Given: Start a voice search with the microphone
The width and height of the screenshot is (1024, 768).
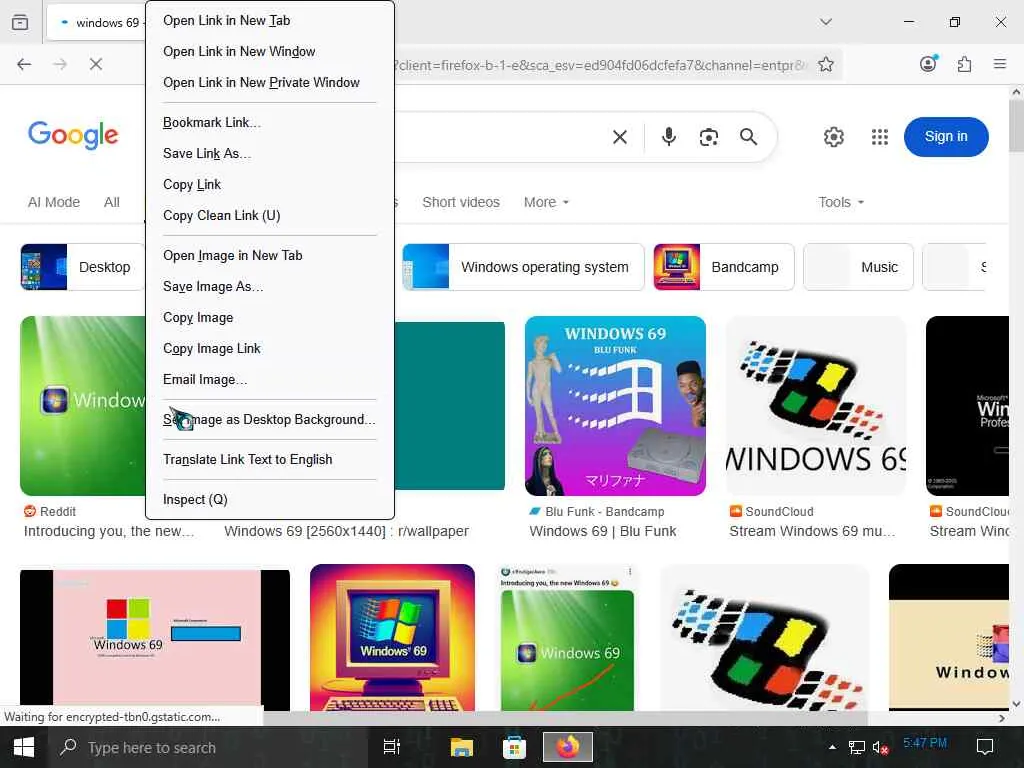Looking at the screenshot, I should (x=669, y=136).
